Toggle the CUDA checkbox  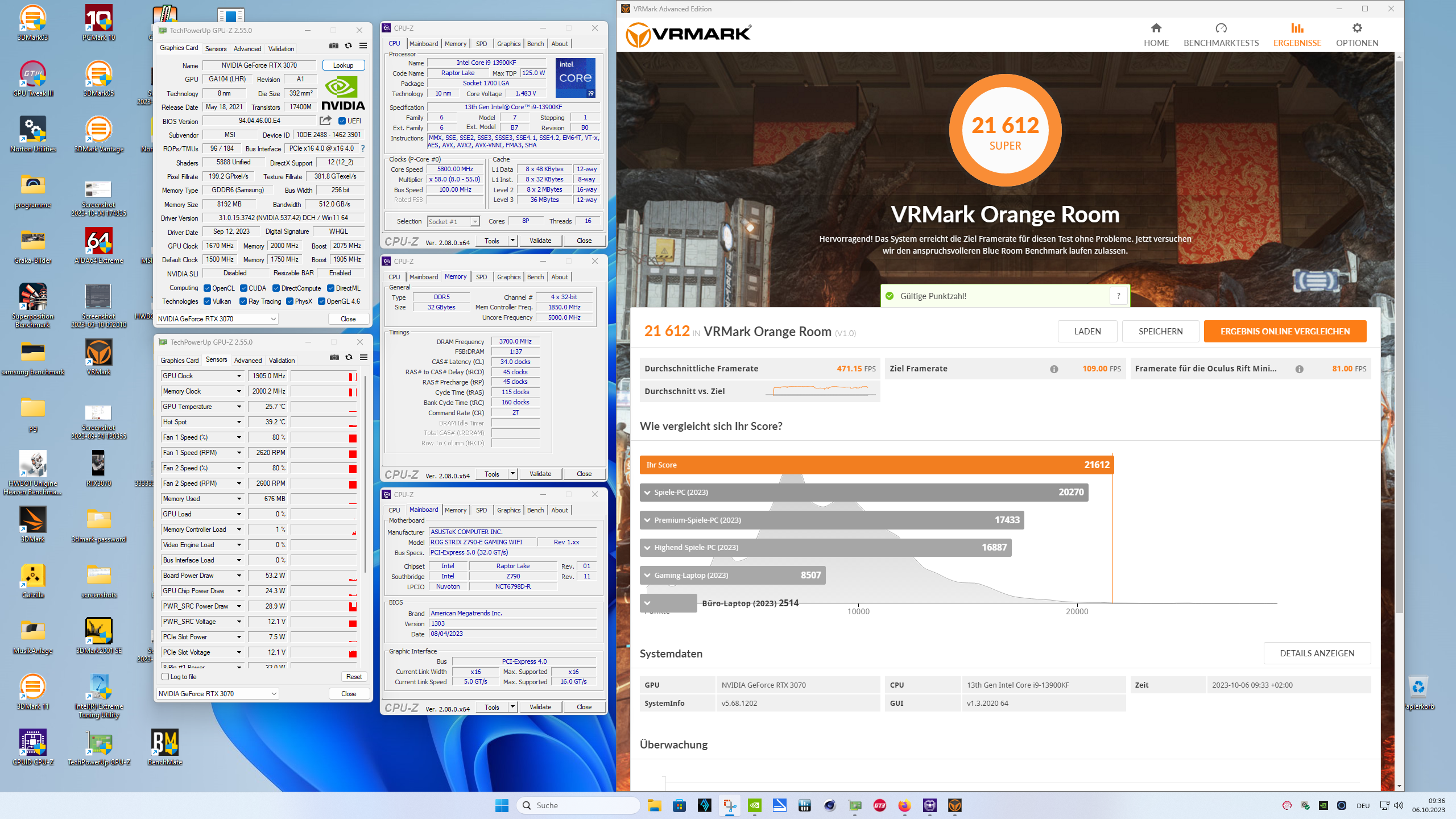(x=243, y=288)
